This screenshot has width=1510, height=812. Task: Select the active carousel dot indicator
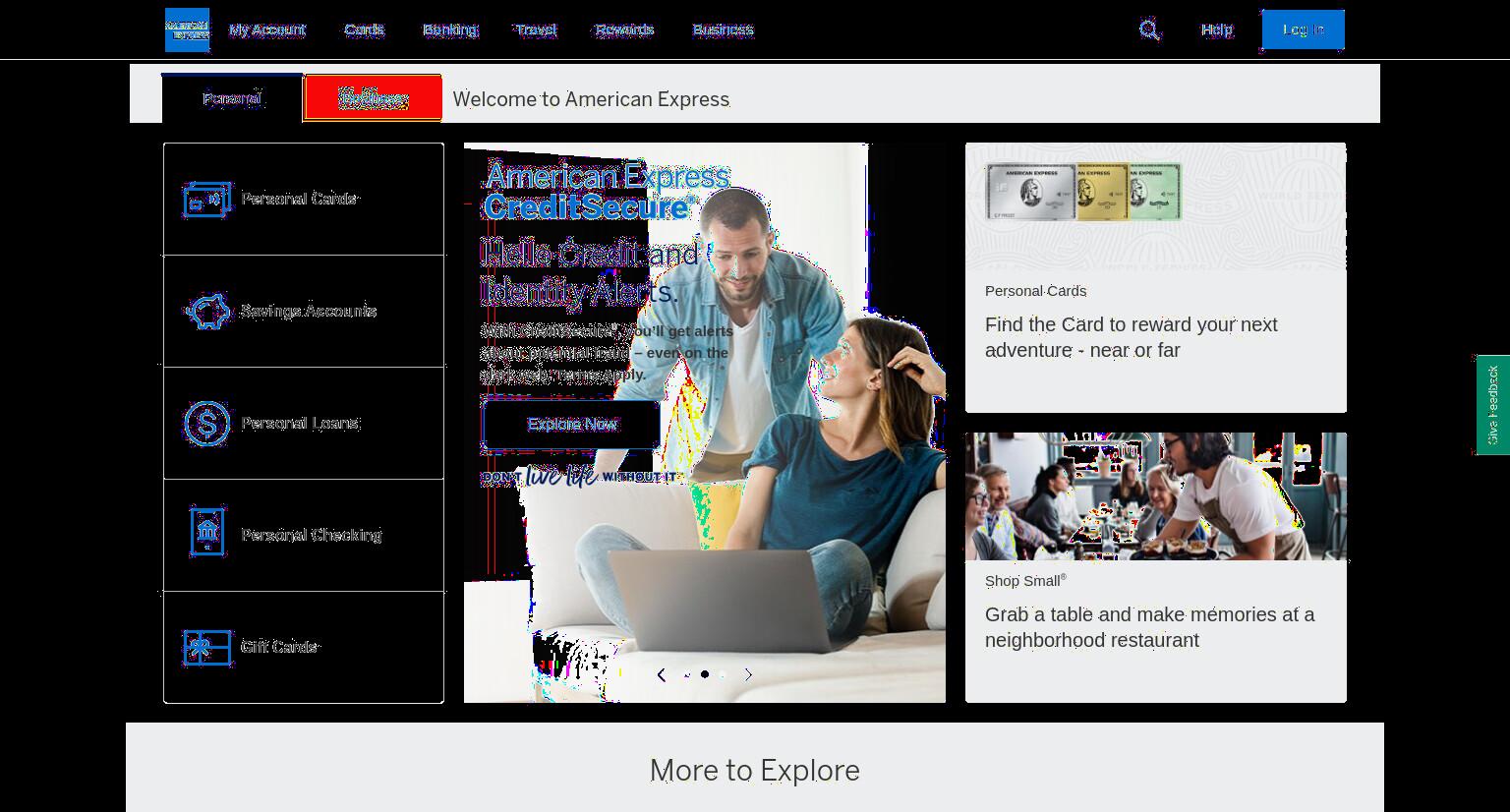(x=704, y=674)
